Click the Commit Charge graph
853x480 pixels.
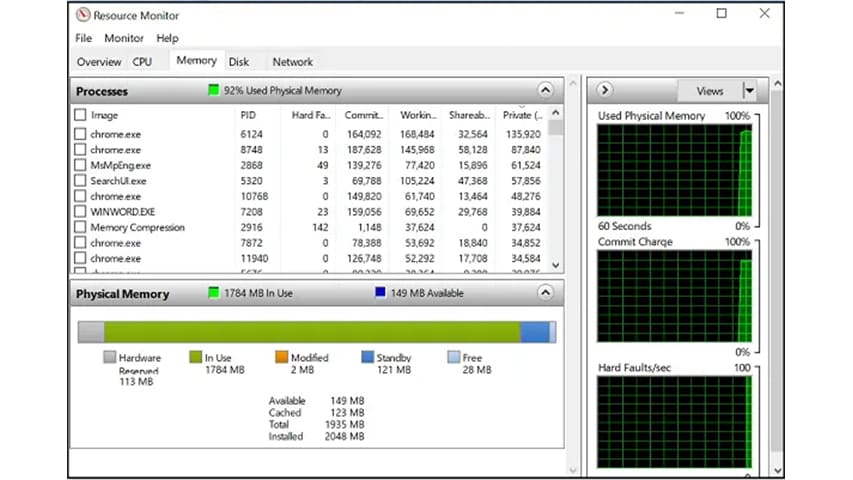point(674,297)
